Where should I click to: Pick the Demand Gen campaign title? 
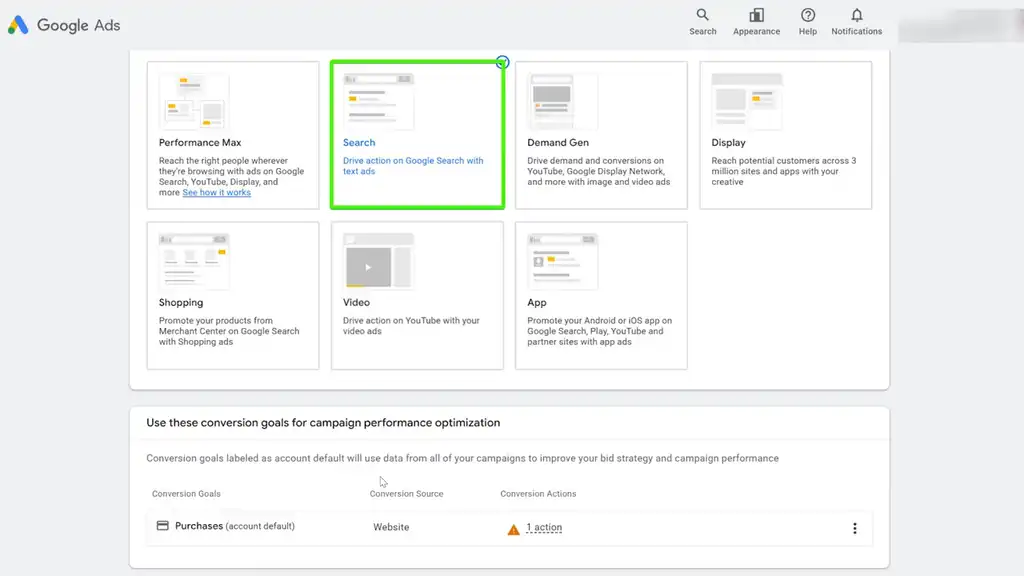[558, 142]
